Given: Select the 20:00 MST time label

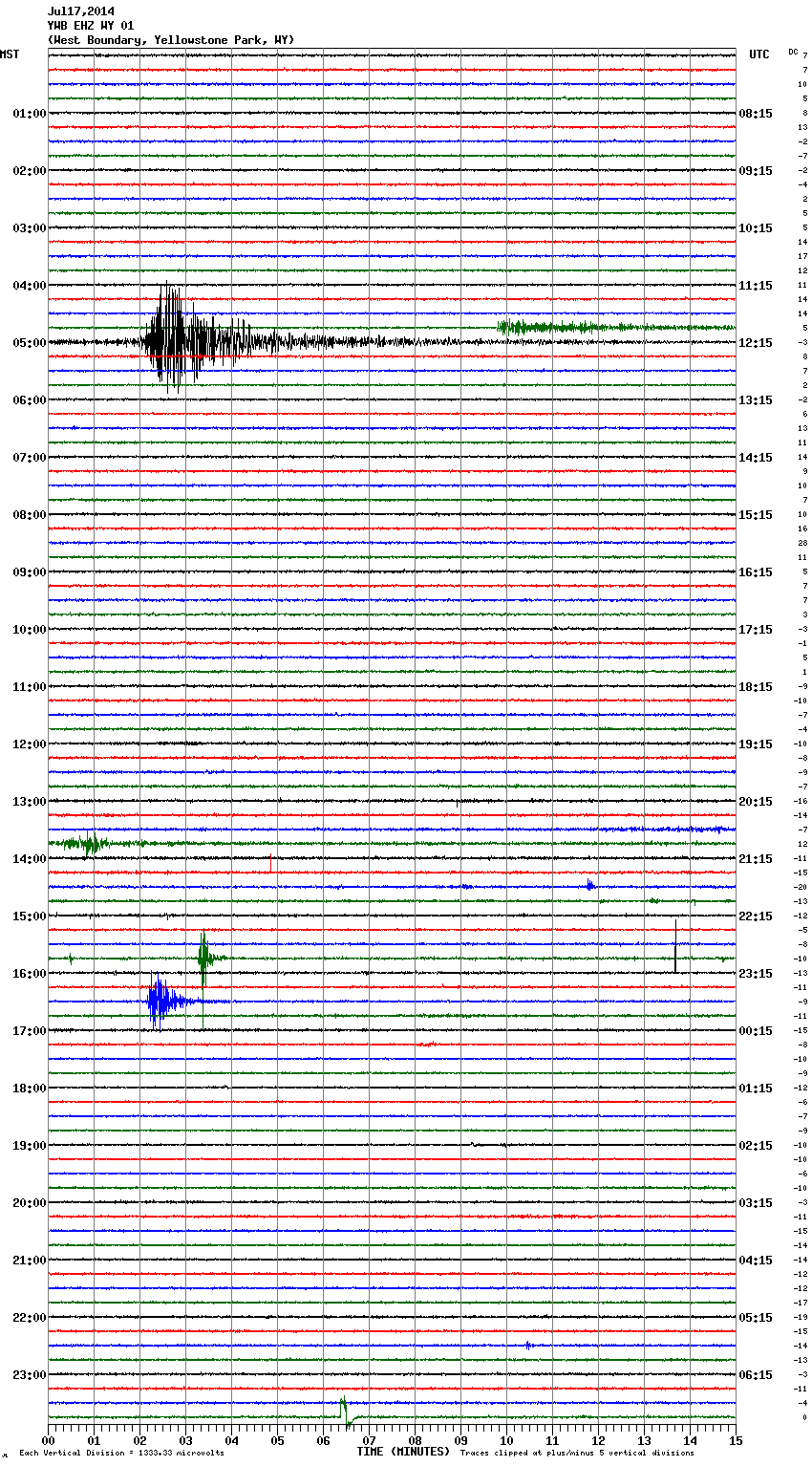Looking at the screenshot, I should [x=29, y=1203].
